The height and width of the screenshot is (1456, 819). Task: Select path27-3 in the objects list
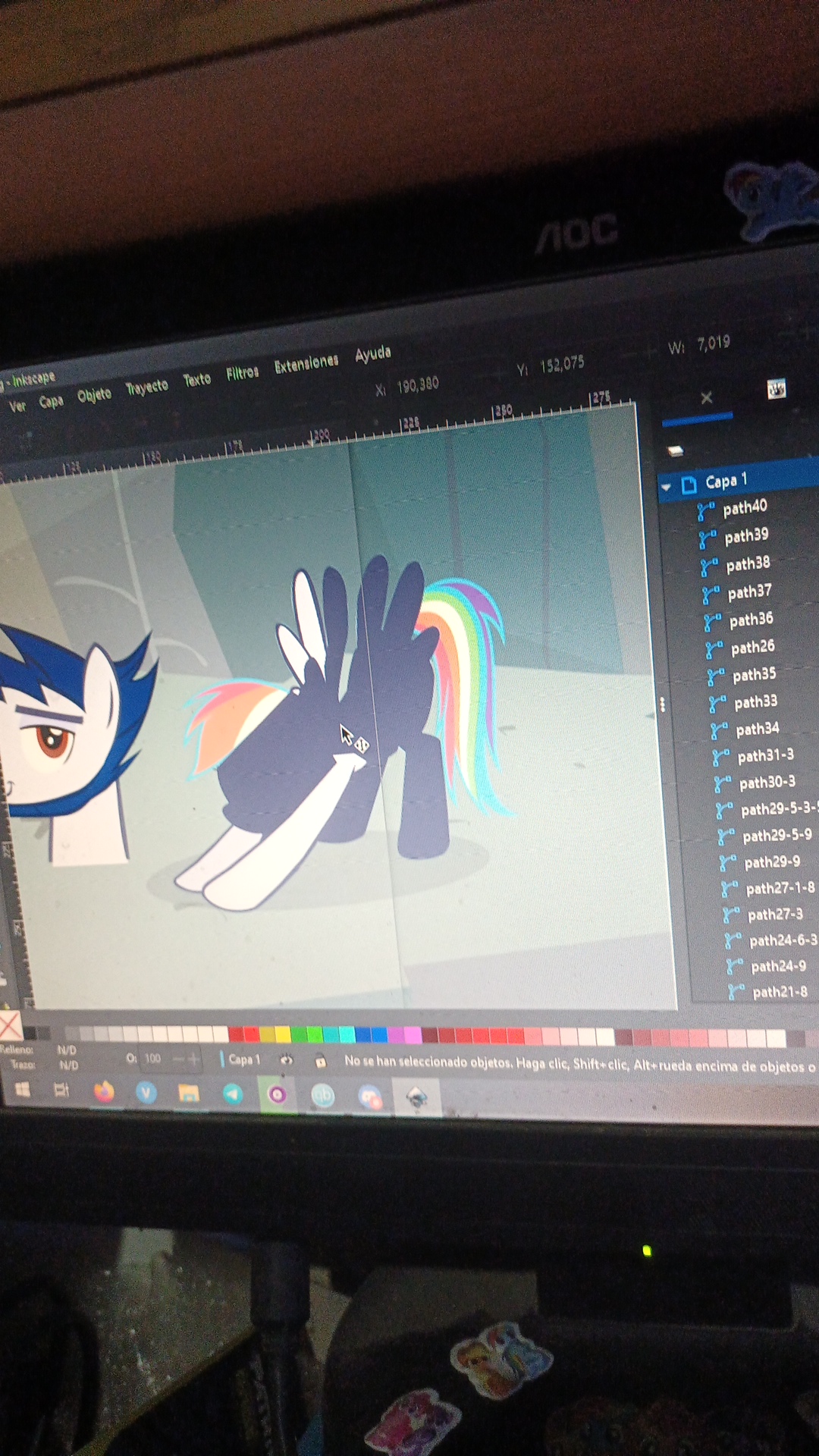click(x=775, y=915)
